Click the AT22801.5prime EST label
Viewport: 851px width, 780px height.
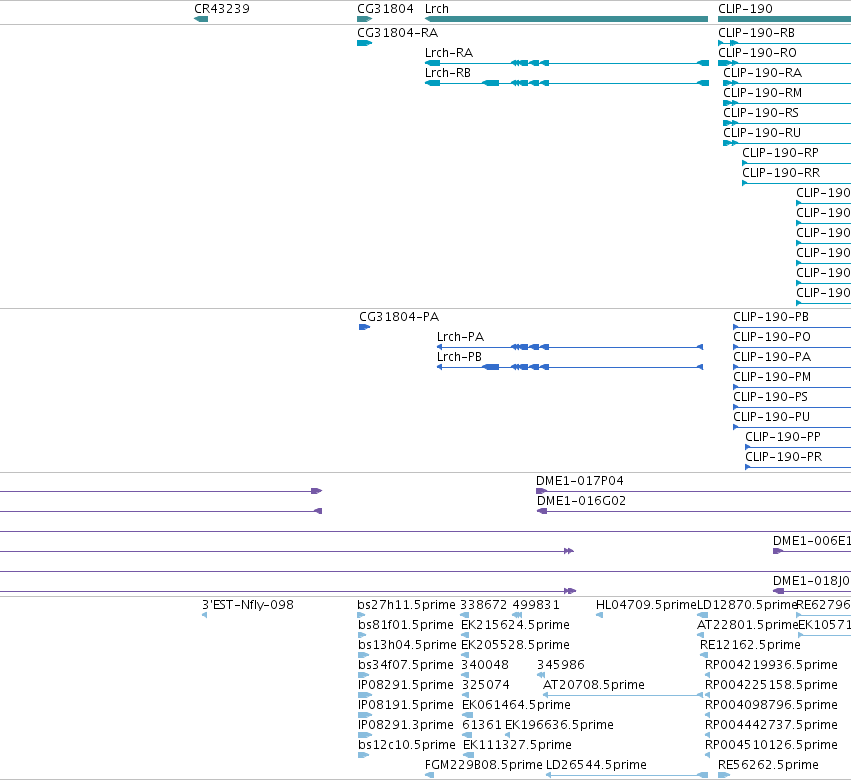click(747, 625)
